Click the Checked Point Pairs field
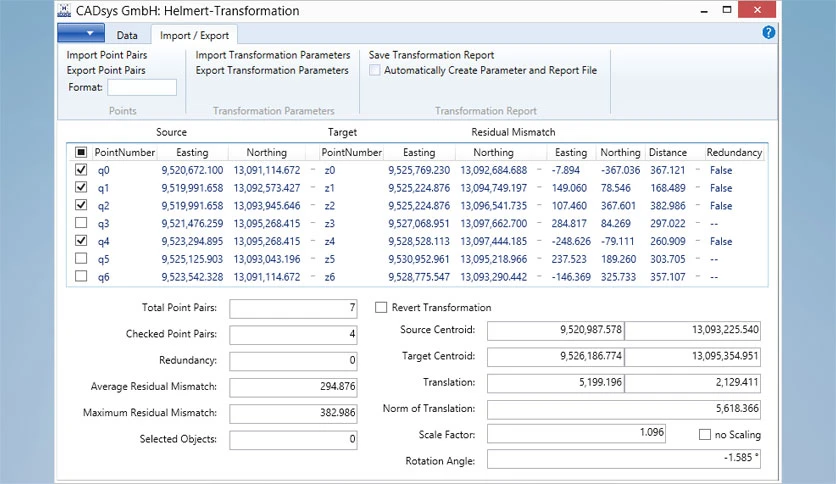836x484 pixels. pyautogui.click(x=293, y=334)
